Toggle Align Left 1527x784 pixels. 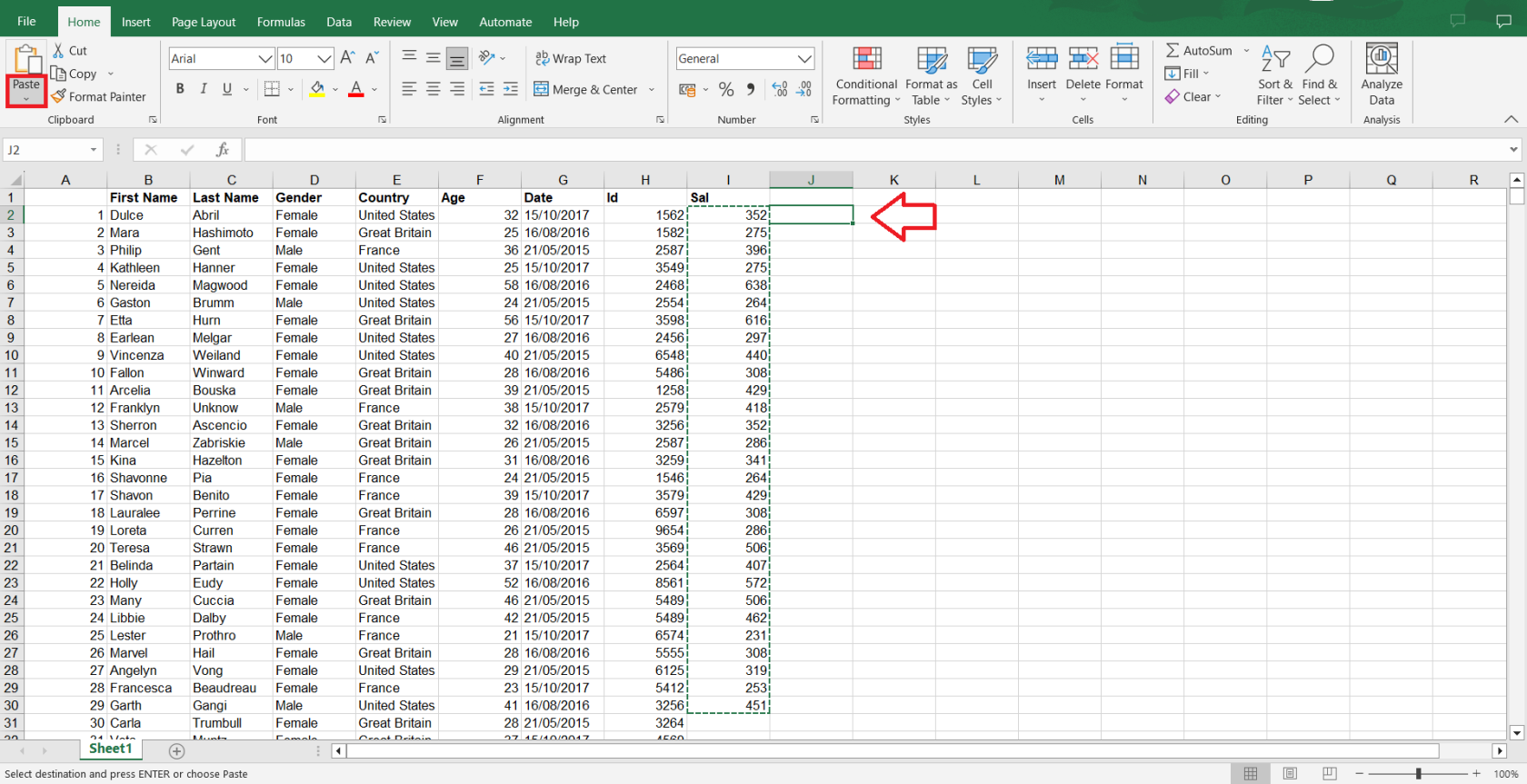click(x=409, y=89)
